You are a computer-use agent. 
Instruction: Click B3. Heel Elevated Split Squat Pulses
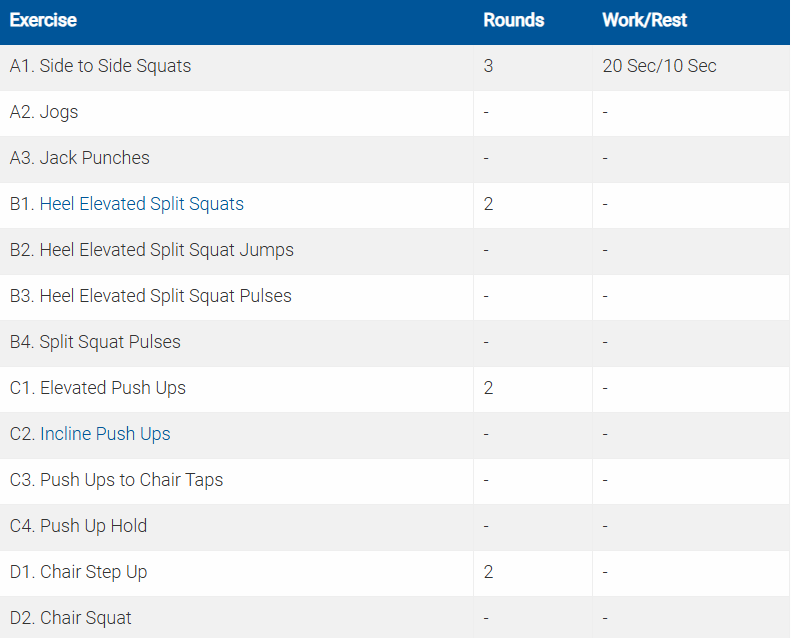point(151,296)
